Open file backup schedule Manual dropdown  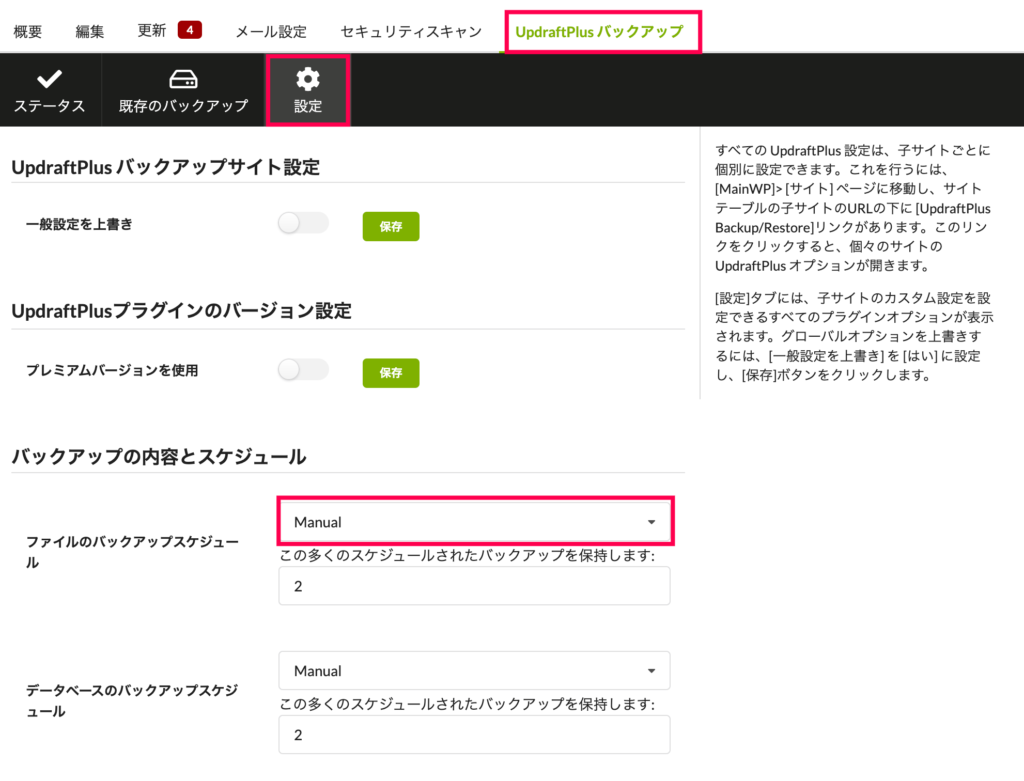[475, 522]
